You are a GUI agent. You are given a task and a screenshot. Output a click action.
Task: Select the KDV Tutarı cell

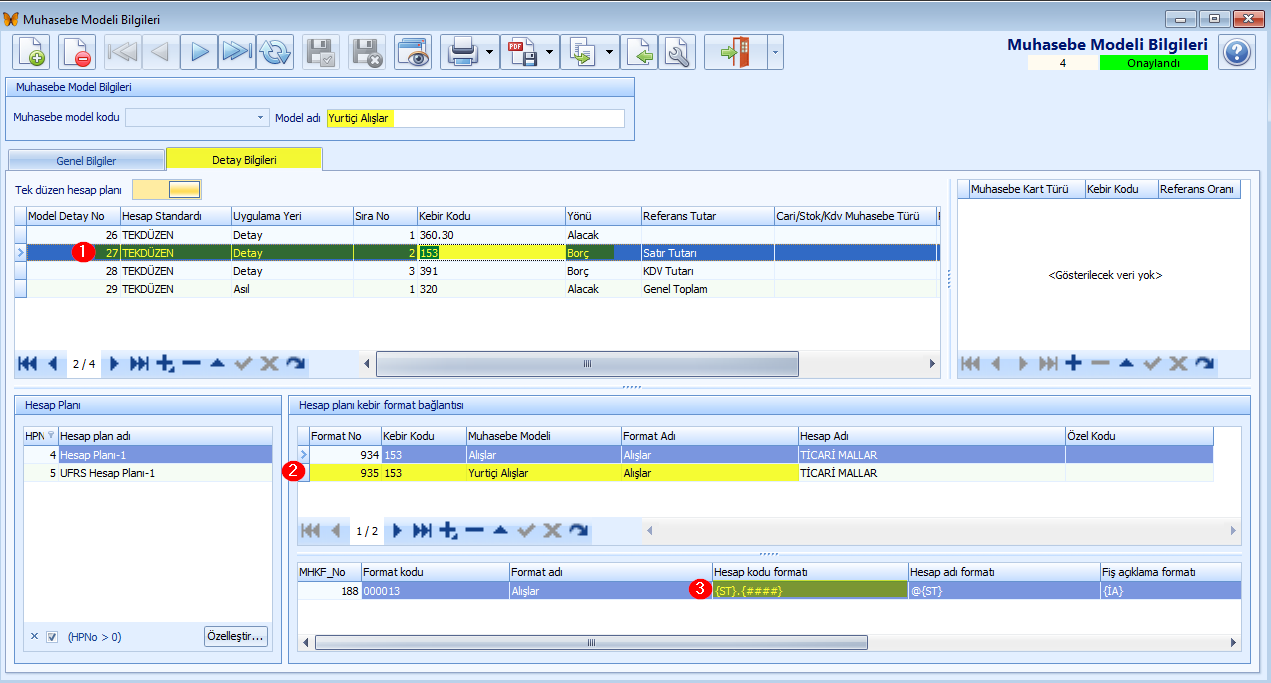tap(707, 271)
